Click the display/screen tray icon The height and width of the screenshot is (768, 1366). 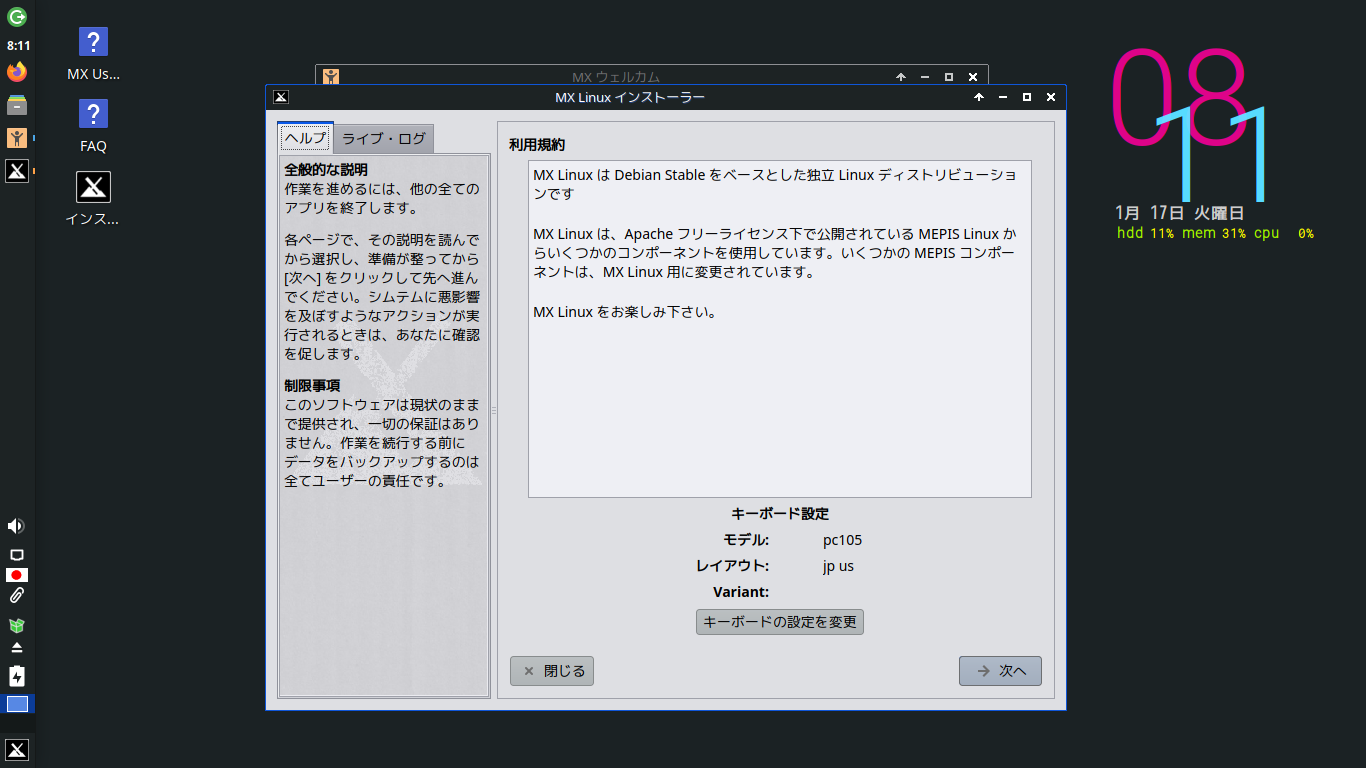coord(16,554)
